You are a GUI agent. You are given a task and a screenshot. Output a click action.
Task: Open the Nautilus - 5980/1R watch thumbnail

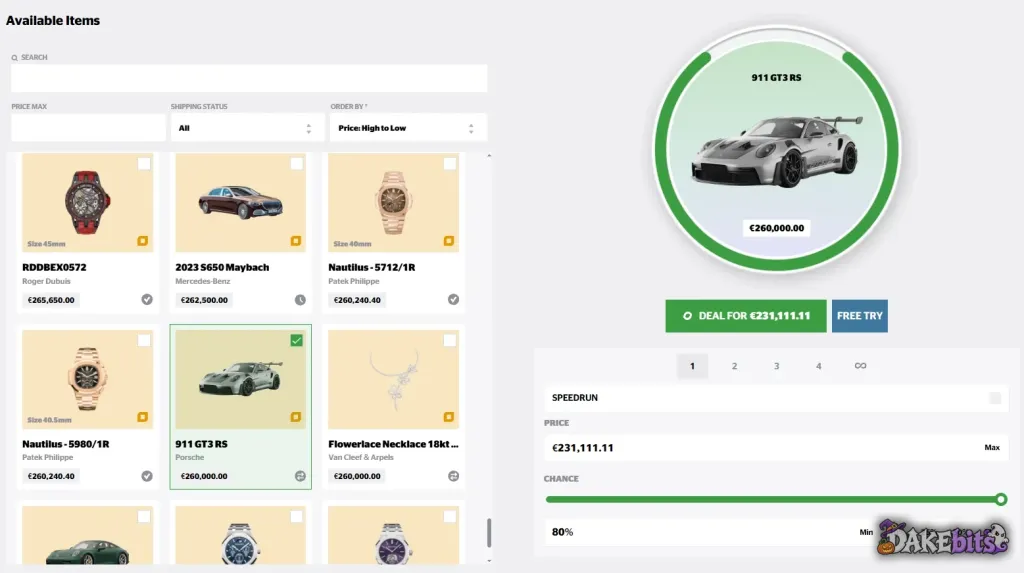88,379
